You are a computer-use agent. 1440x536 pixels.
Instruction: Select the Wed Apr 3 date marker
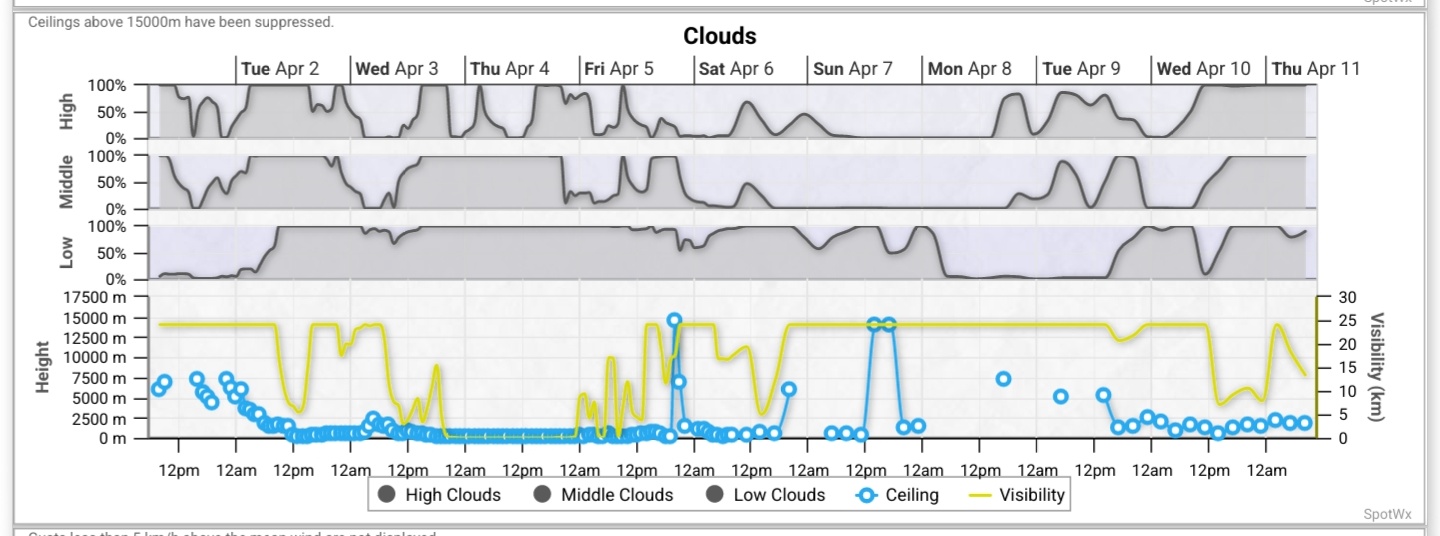397,69
